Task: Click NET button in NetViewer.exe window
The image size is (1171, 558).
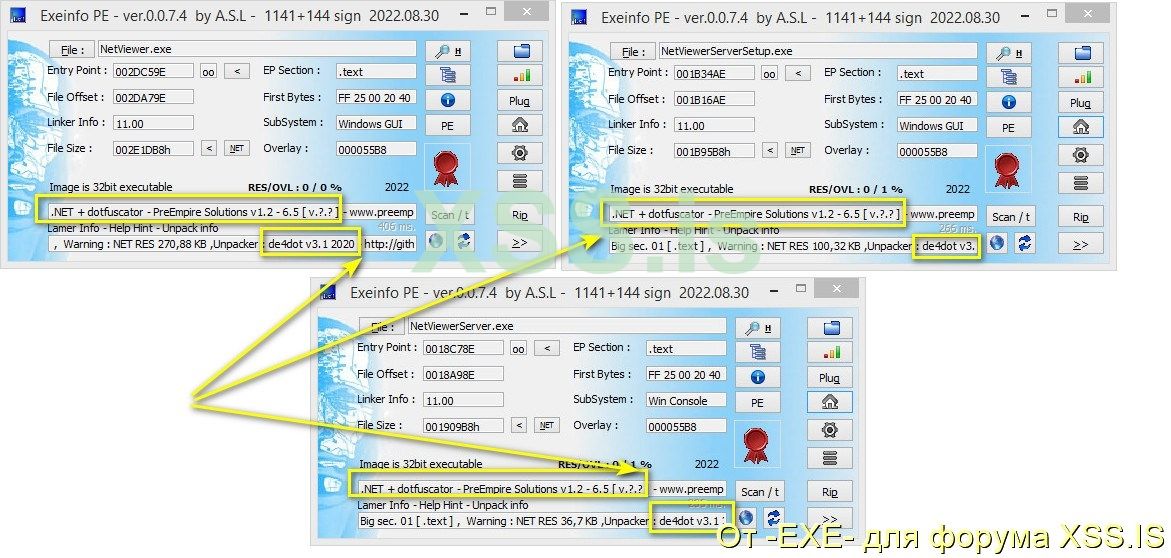Action: (237, 149)
